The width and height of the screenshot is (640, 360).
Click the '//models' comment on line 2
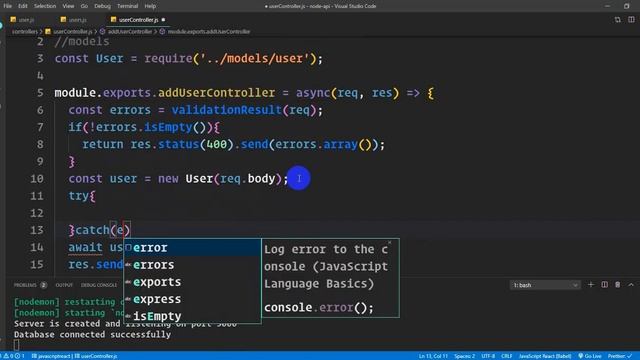(x=82, y=42)
